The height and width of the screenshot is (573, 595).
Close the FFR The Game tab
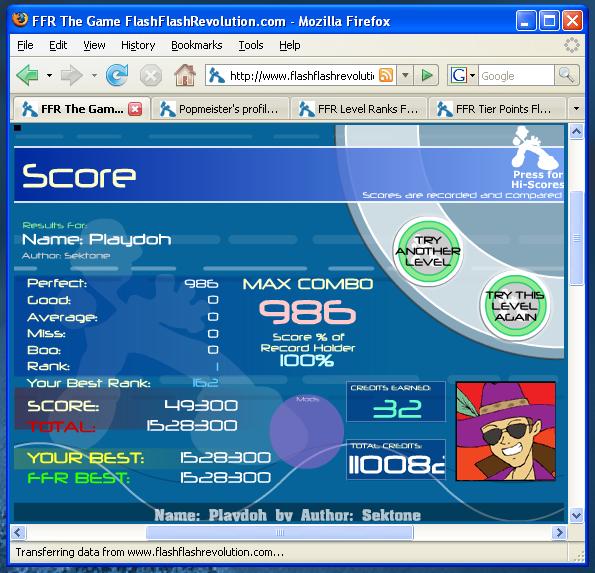tap(135, 109)
